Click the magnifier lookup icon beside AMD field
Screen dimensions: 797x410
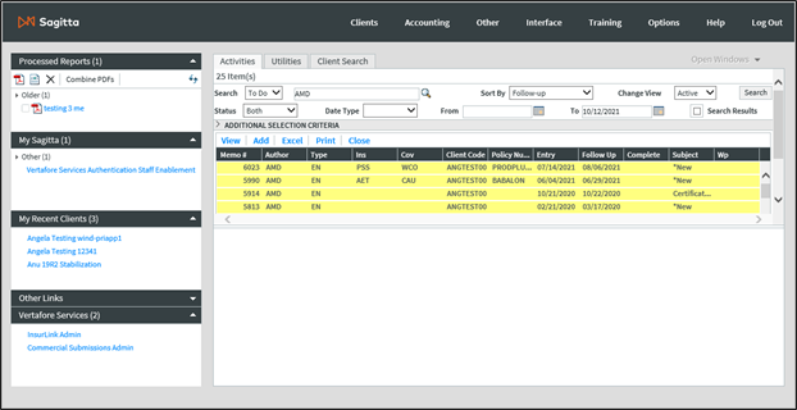pos(425,93)
